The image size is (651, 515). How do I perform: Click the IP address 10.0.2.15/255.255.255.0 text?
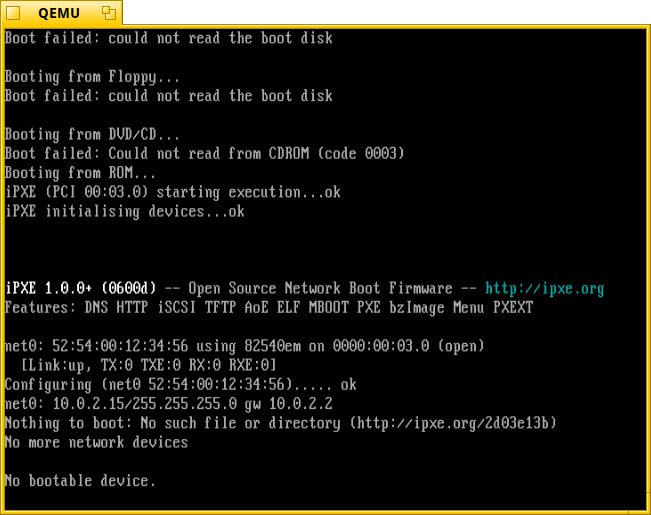click(x=145, y=404)
